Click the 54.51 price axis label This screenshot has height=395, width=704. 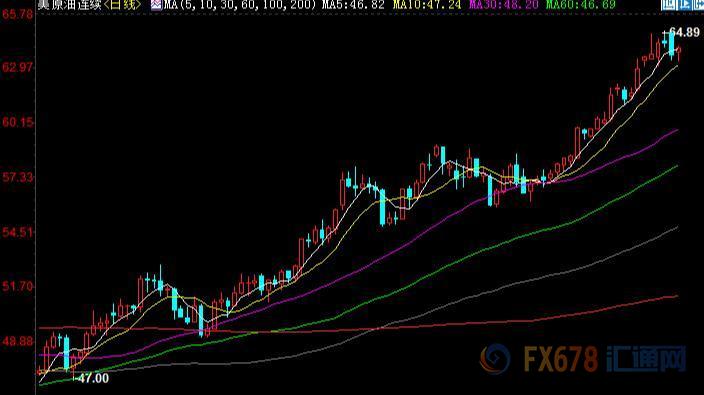click(18, 232)
